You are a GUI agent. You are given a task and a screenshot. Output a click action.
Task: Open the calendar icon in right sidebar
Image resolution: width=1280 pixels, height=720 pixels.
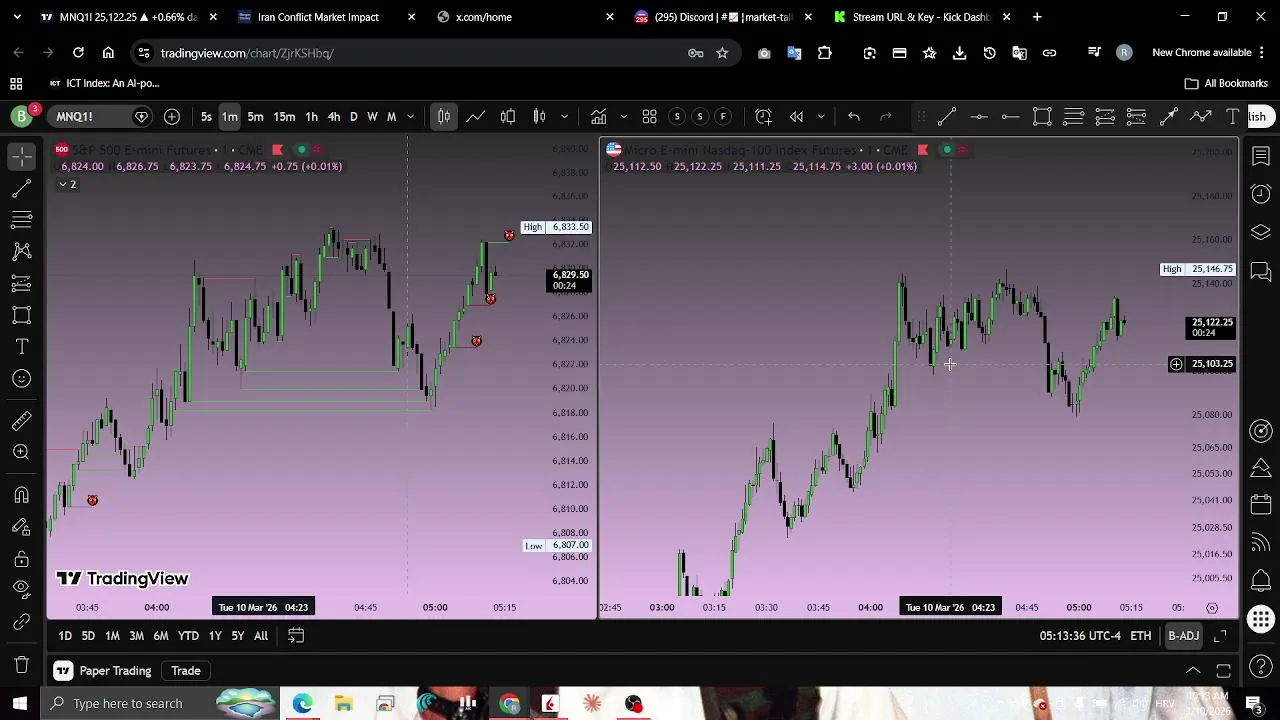(1261, 504)
